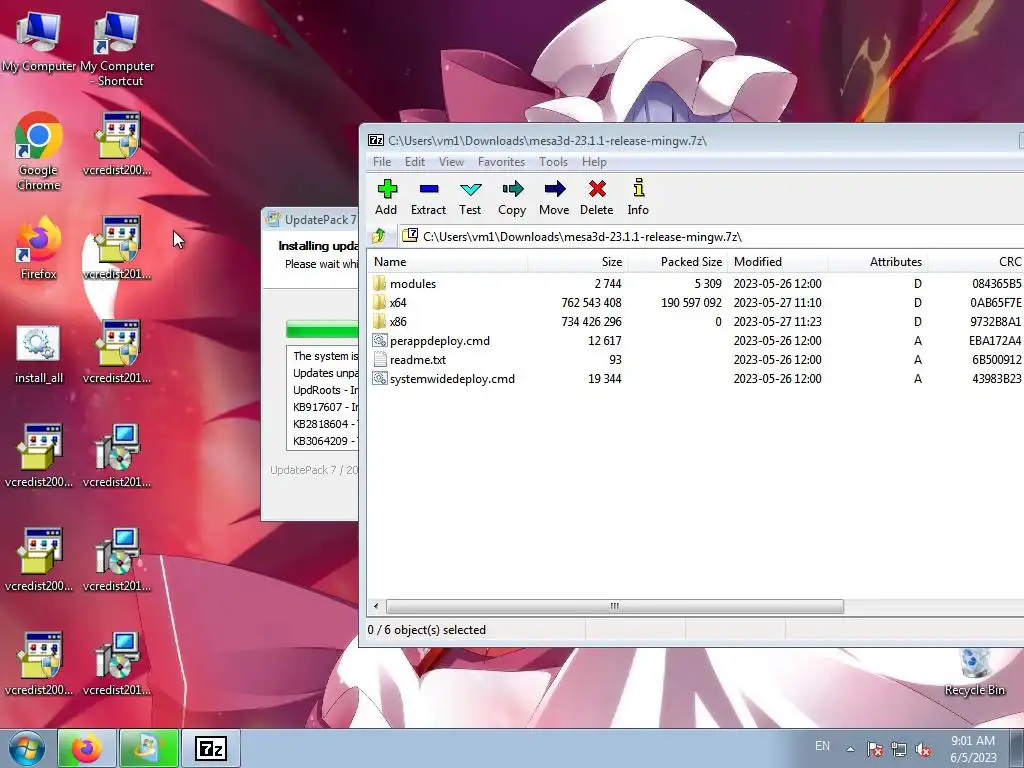Viewport: 1024px width, 768px height.
Task: Select the Firefox desktop shortcut
Action: click(39, 248)
